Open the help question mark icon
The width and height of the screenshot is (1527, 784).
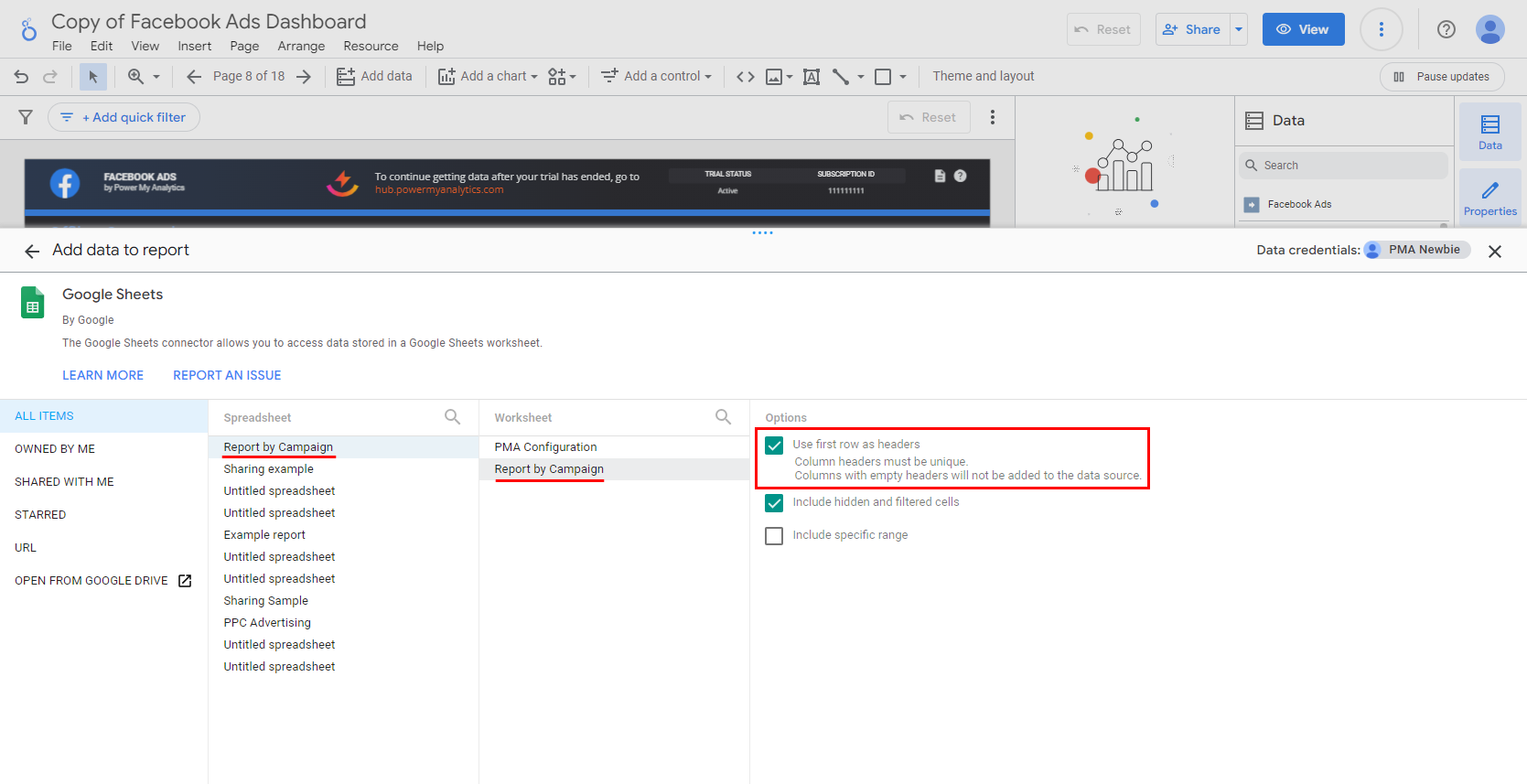click(x=1446, y=29)
